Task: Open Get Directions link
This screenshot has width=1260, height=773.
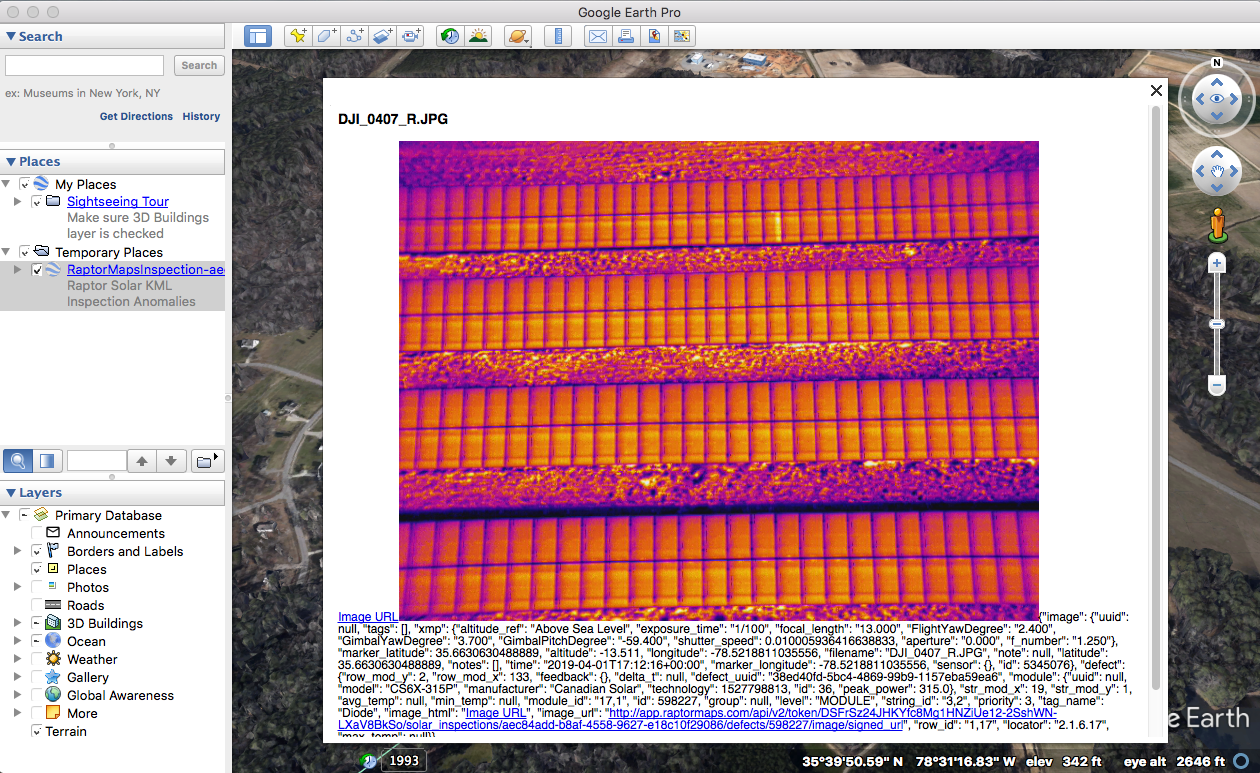Action: coord(136,116)
